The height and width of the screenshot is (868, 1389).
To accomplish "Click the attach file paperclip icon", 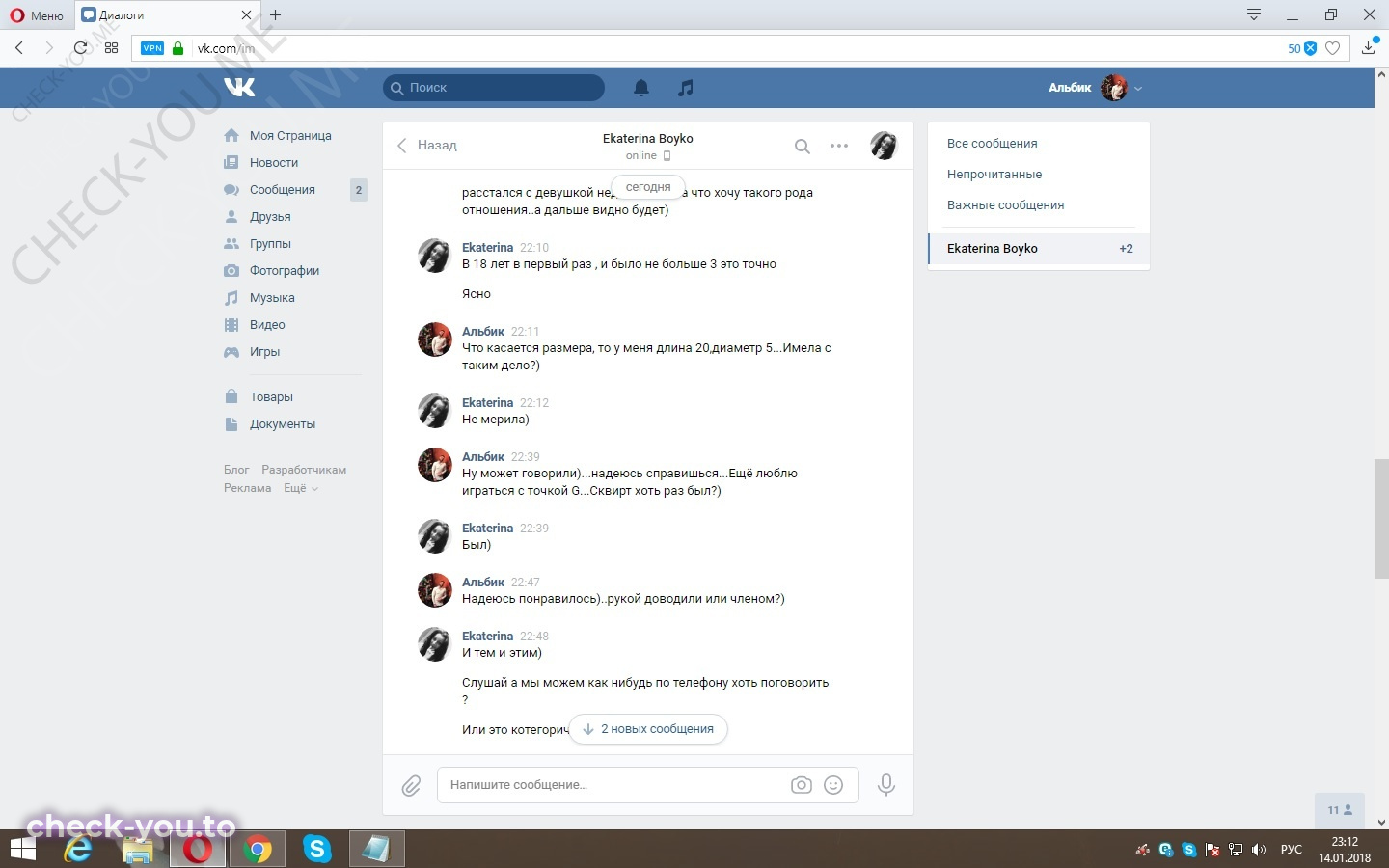I will pyautogui.click(x=411, y=786).
